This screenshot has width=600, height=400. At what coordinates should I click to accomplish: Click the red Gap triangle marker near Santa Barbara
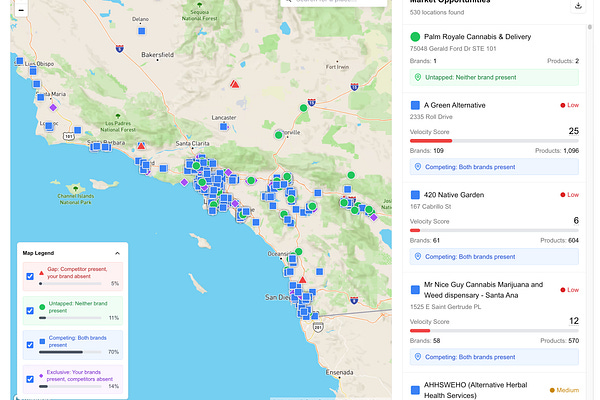(141, 146)
